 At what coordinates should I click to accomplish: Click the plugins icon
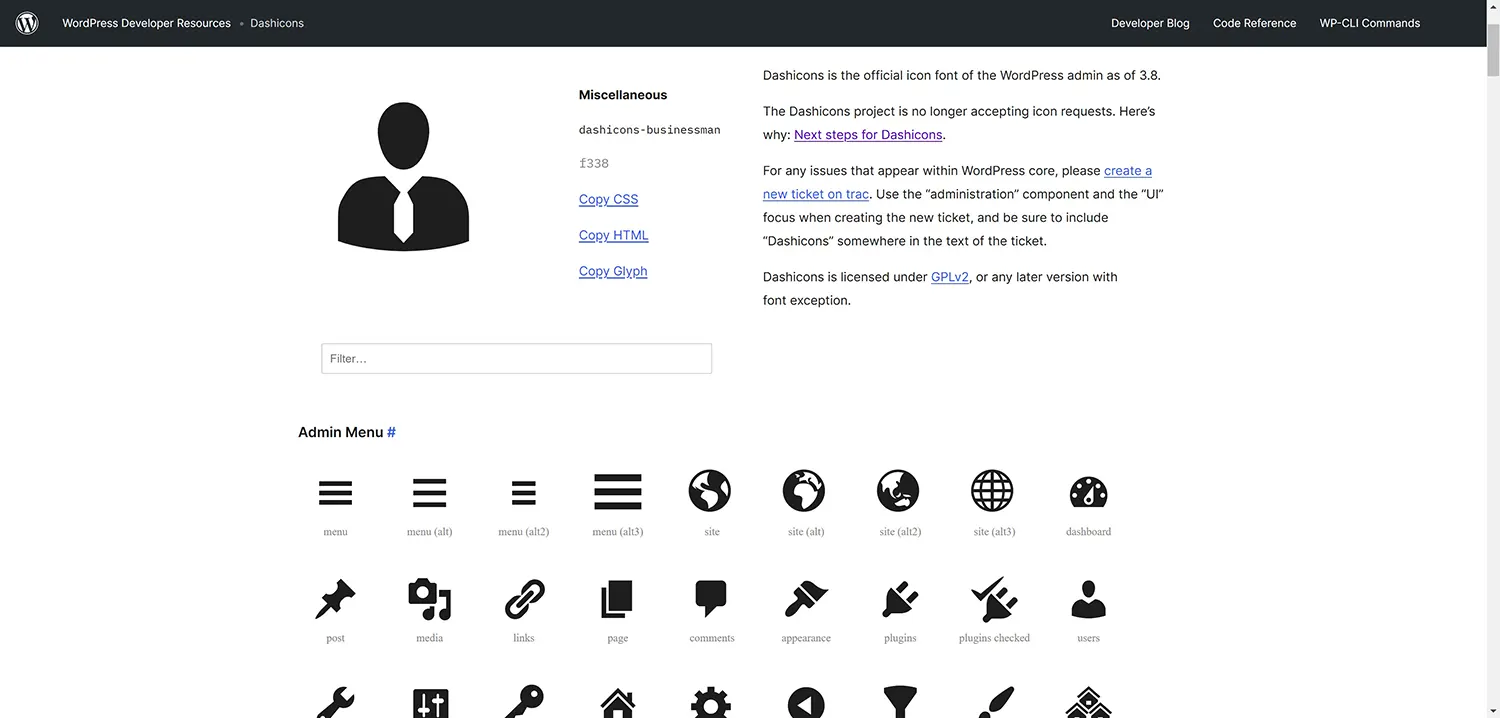point(899,597)
